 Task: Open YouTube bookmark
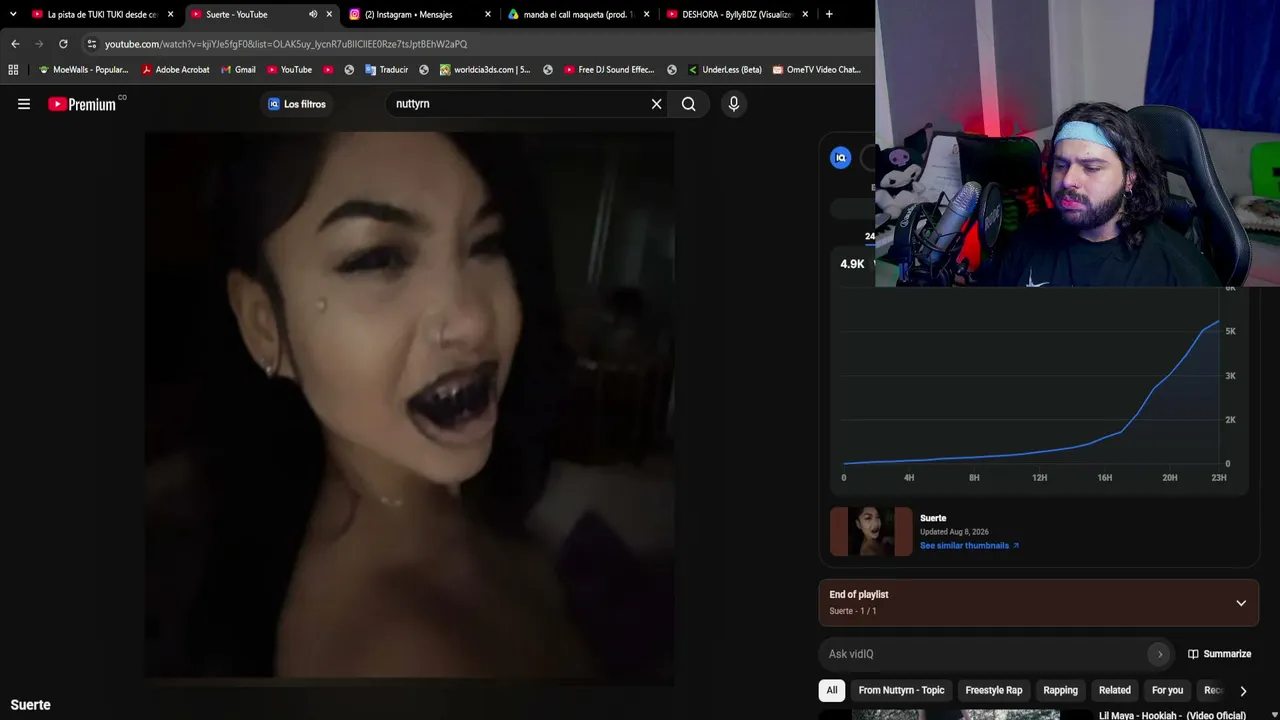tap(289, 70)
